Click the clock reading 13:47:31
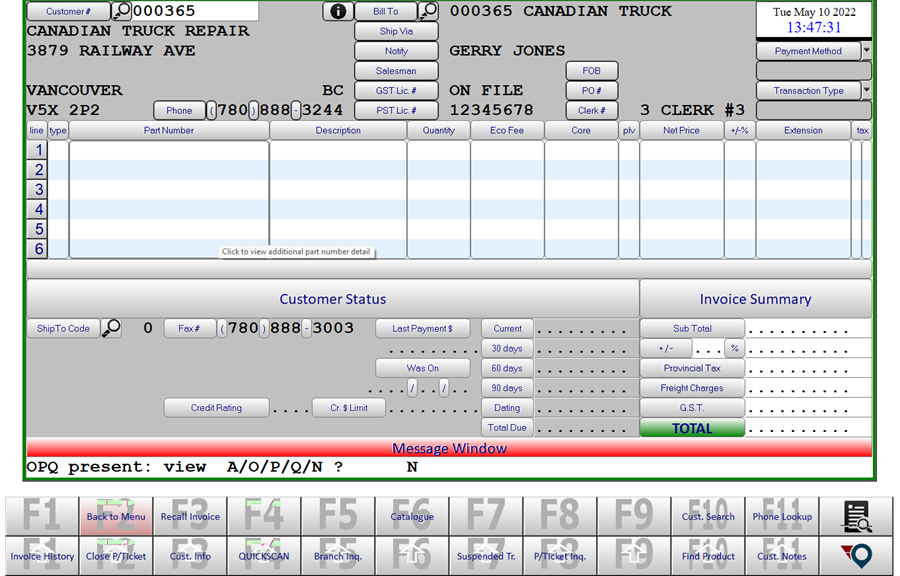The width and height of the screenshot is (900, 576). (x=814, y=28)
